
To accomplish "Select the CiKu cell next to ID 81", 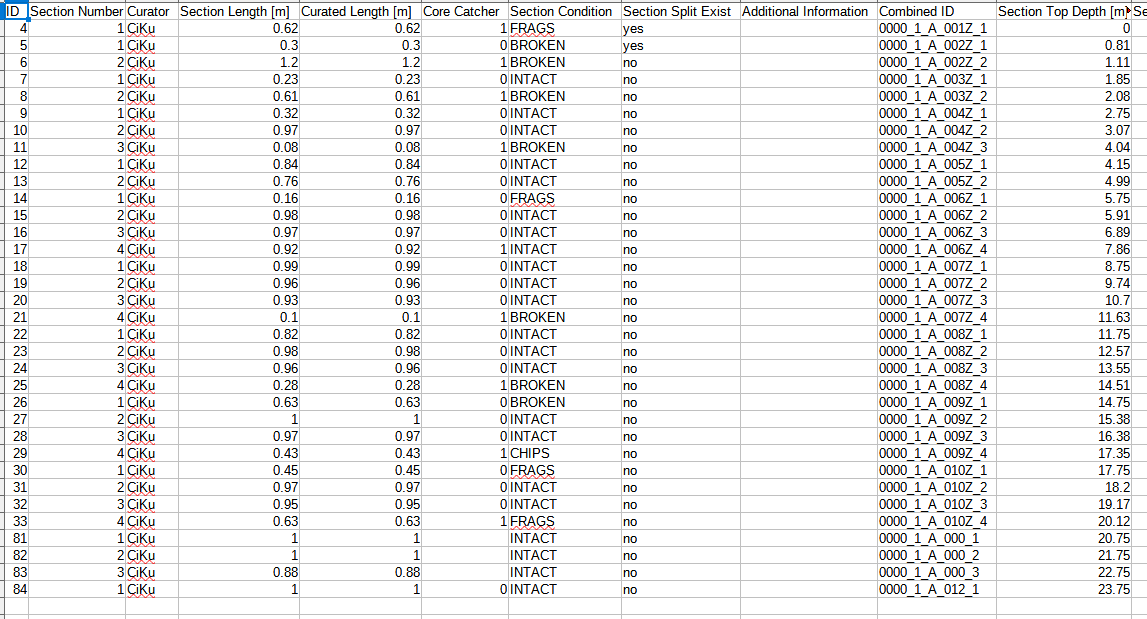I will [x=149, y=538].
